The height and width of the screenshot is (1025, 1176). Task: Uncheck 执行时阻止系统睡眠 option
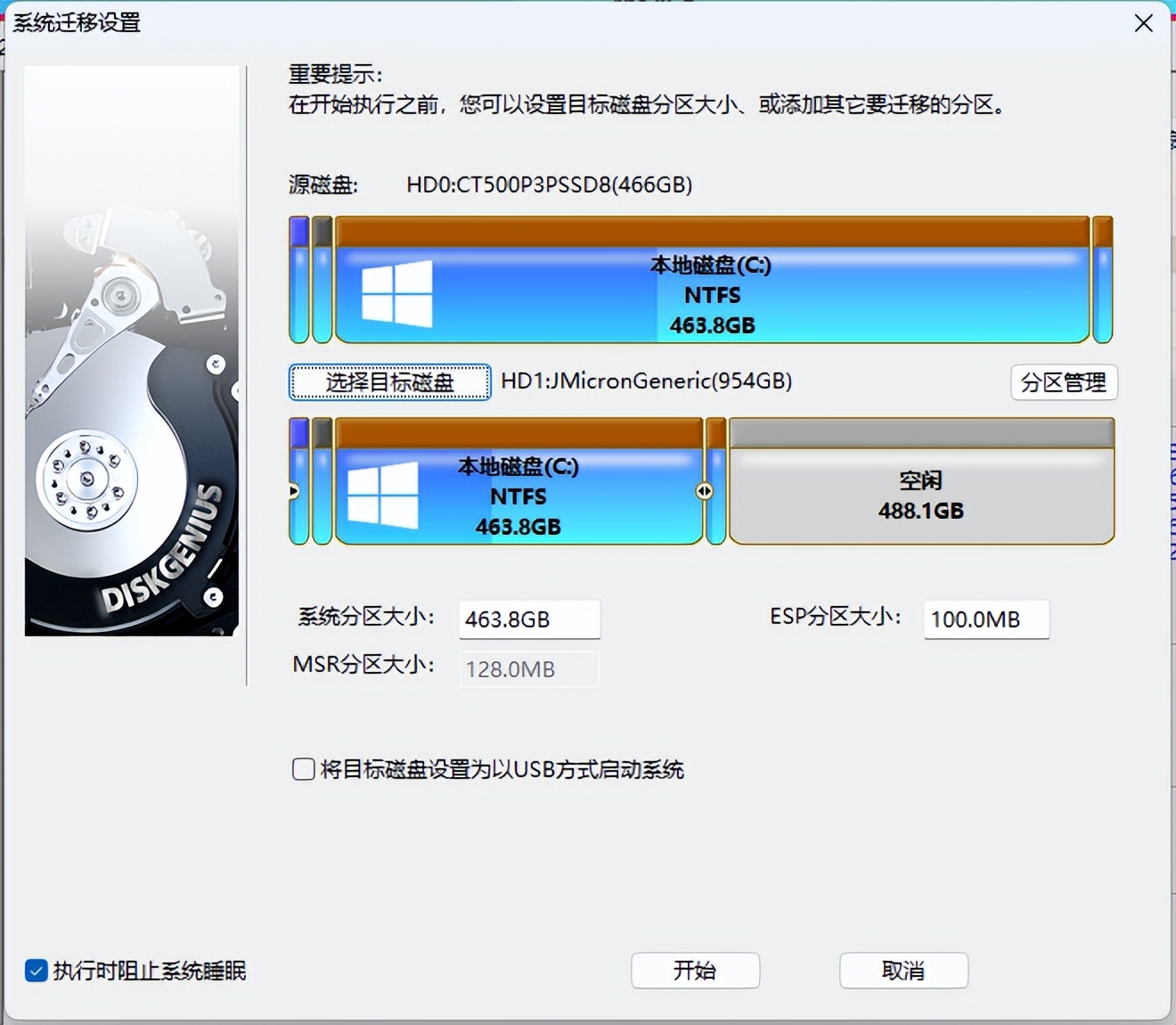point(36,971)
